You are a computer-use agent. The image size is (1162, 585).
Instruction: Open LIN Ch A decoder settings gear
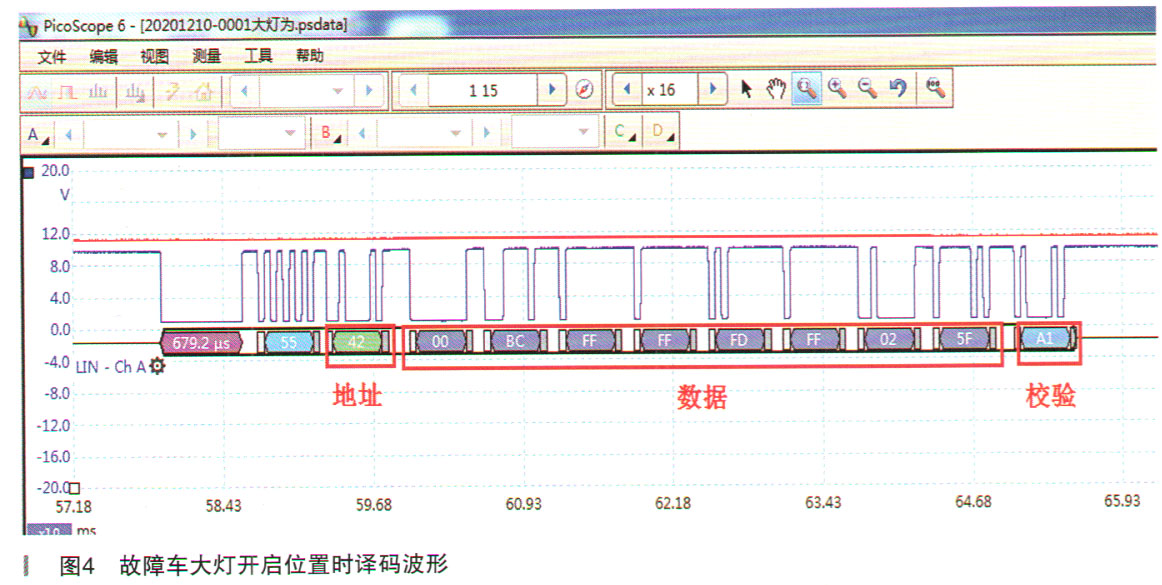click(x=157, y=366)
